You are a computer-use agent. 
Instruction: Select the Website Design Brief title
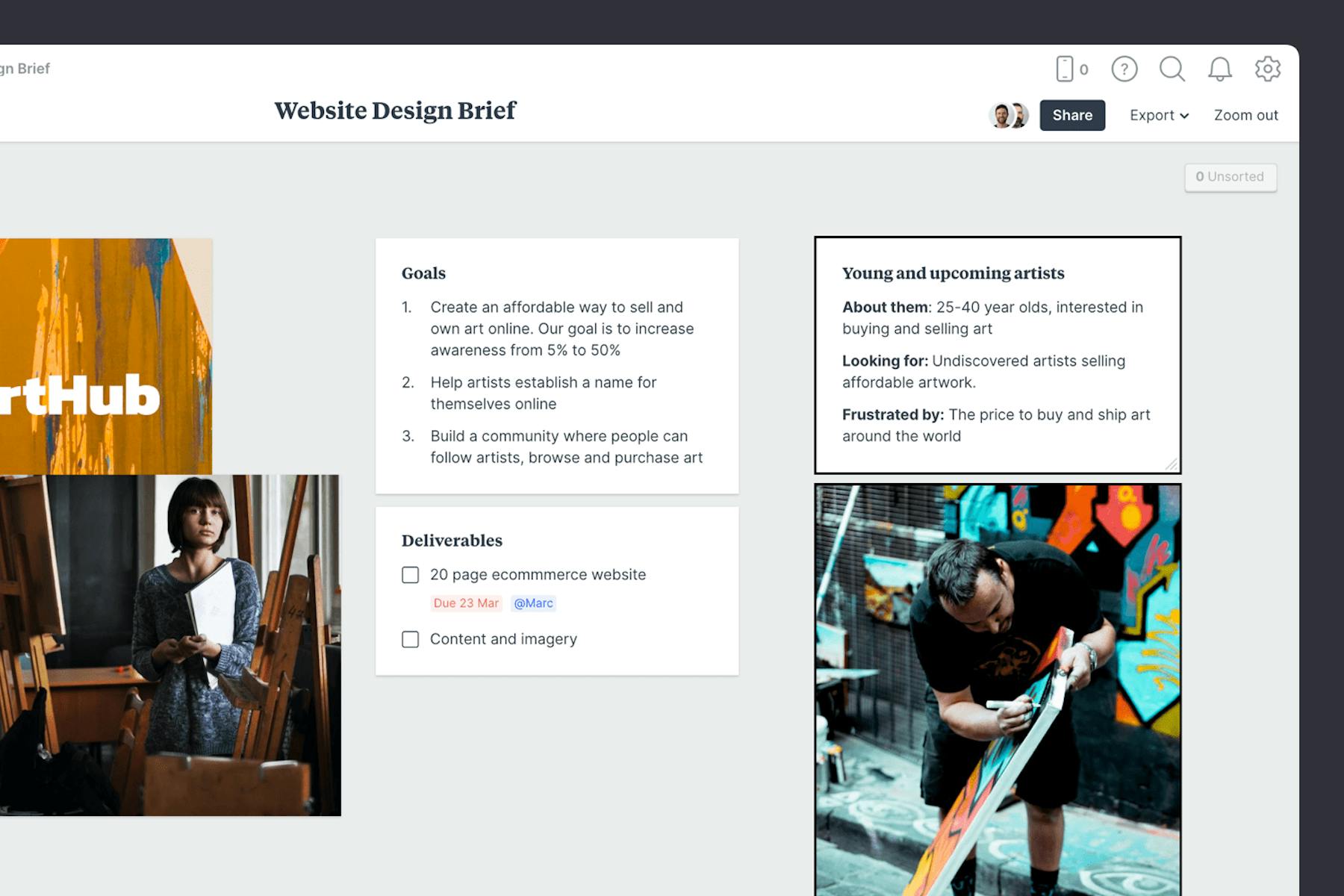395,111
